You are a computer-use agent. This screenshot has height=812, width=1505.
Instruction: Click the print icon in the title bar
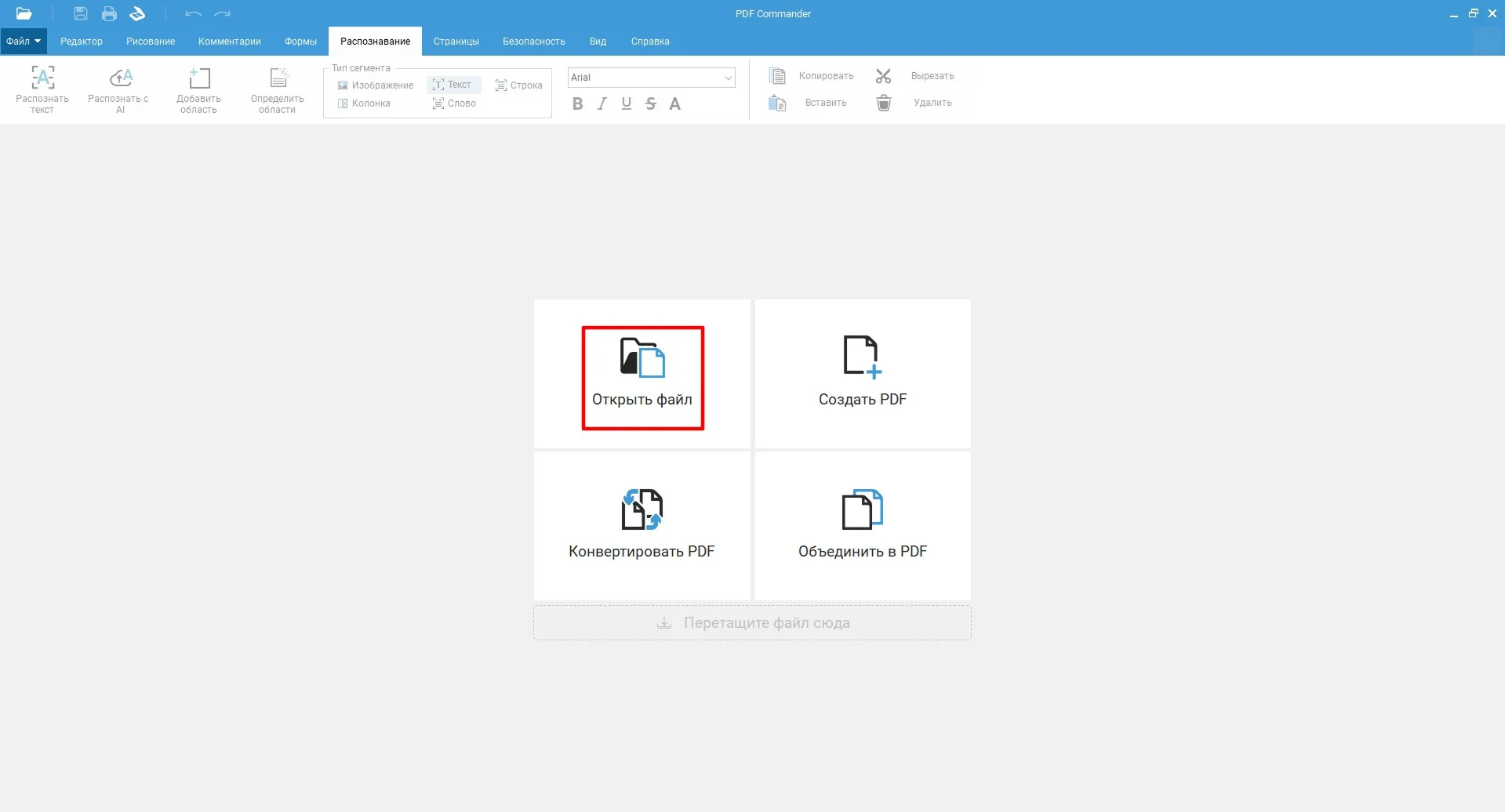pyautogui.click(x=109, y=13)
